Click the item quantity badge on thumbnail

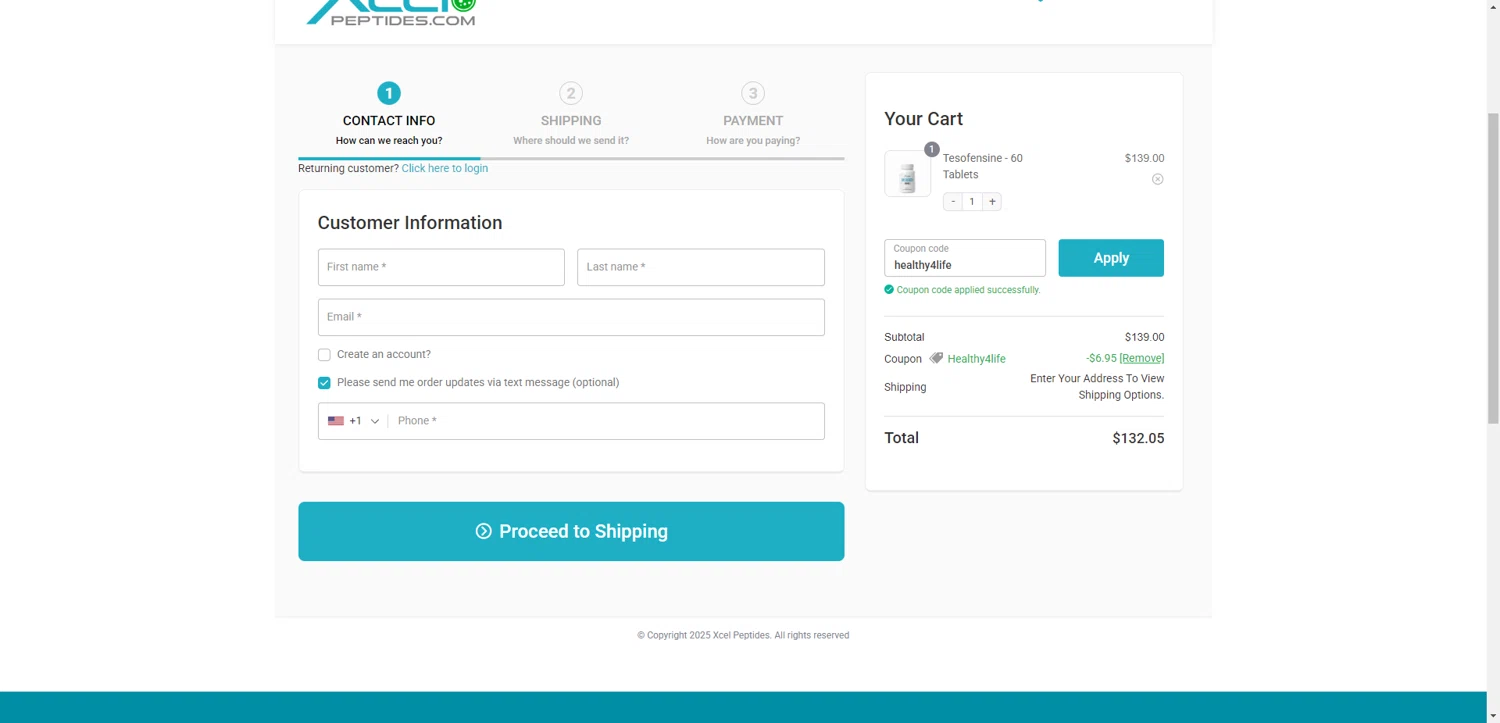pyautogui.click(x=931, y=149)
